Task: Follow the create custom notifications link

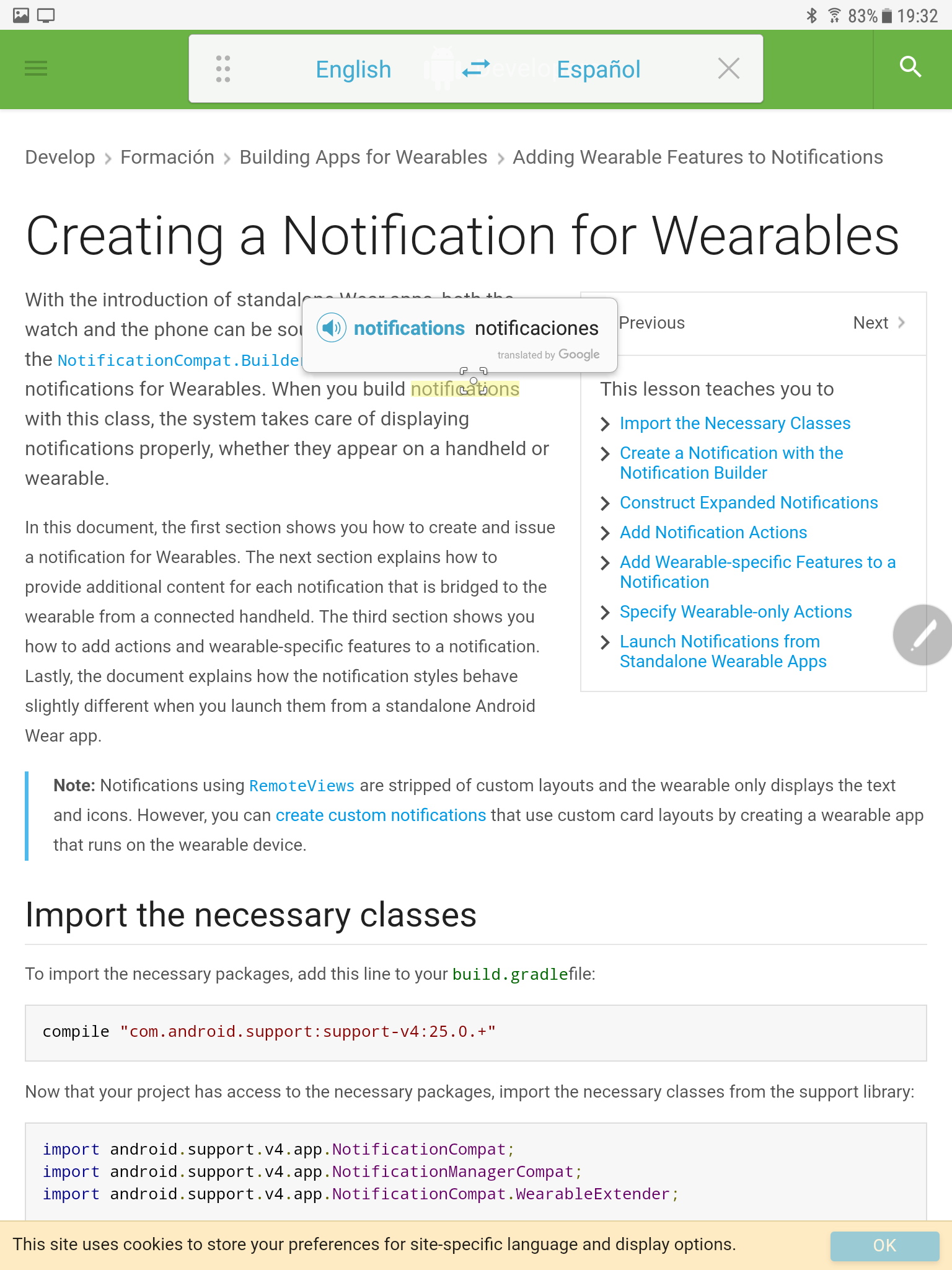Action: coord(381,815)
